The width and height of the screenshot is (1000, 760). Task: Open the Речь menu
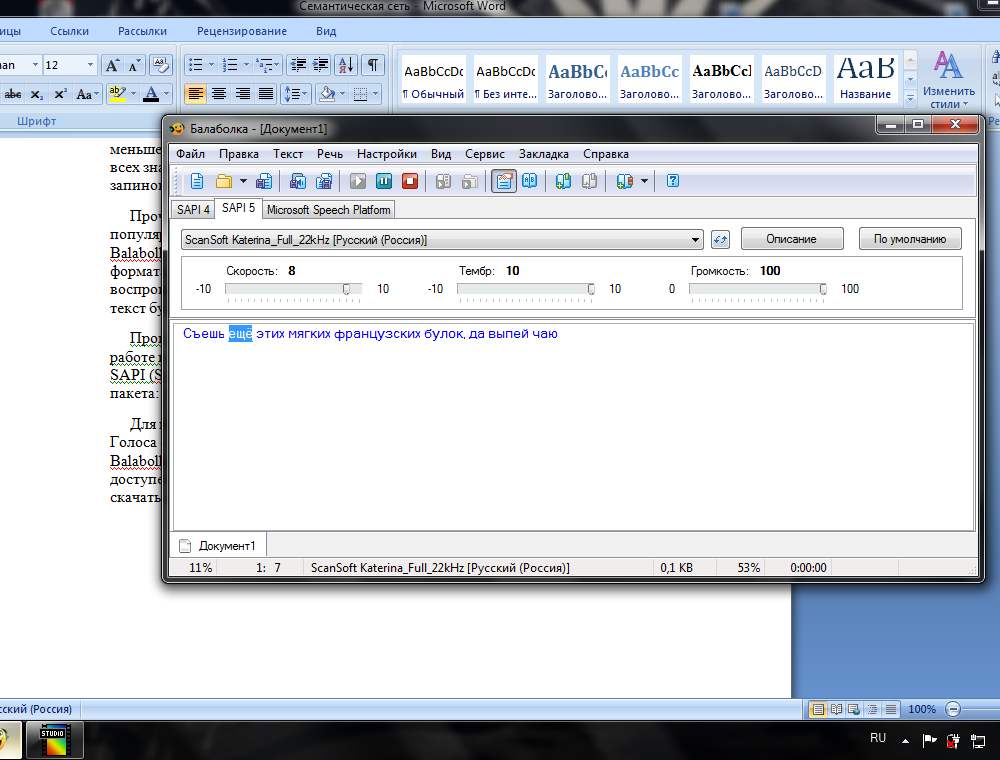click(x=330, y=154)
